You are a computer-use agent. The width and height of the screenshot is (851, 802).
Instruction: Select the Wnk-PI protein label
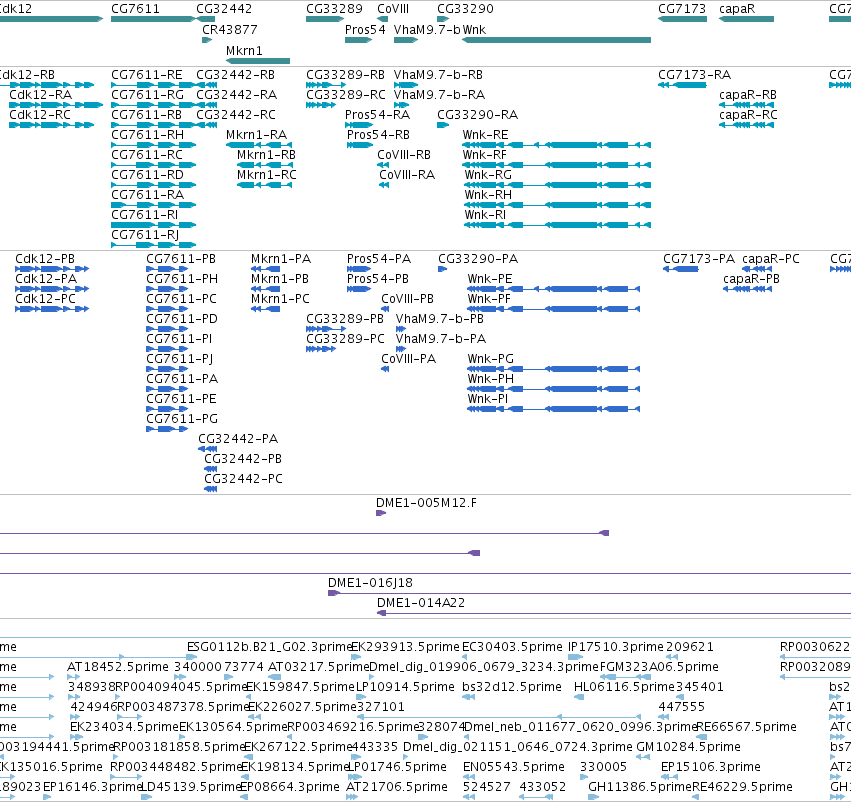tap(487, 399)
